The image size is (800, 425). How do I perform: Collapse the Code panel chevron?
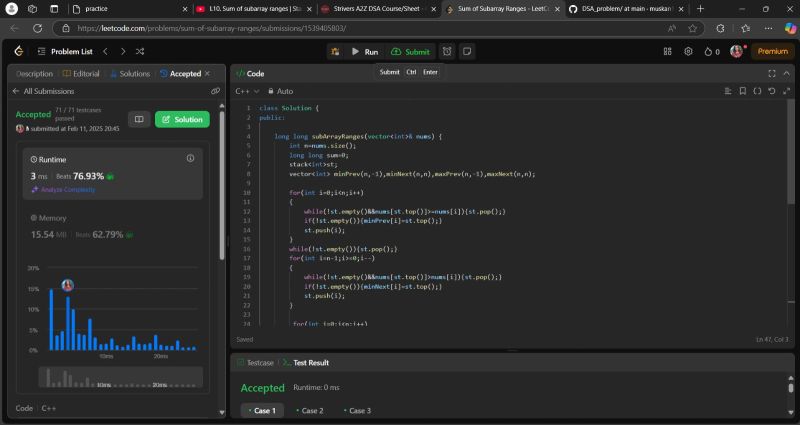[786, 73]
